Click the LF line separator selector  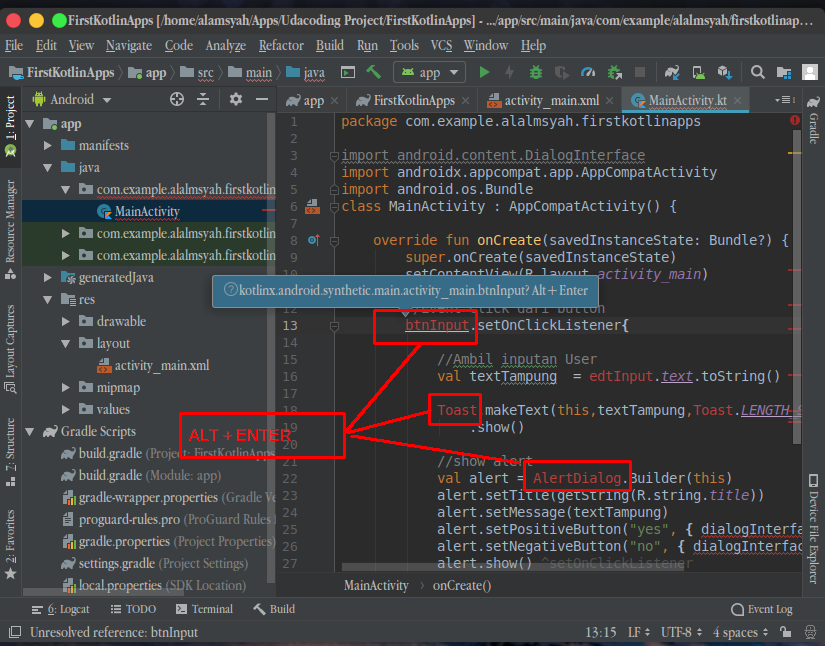coord(639,632)
